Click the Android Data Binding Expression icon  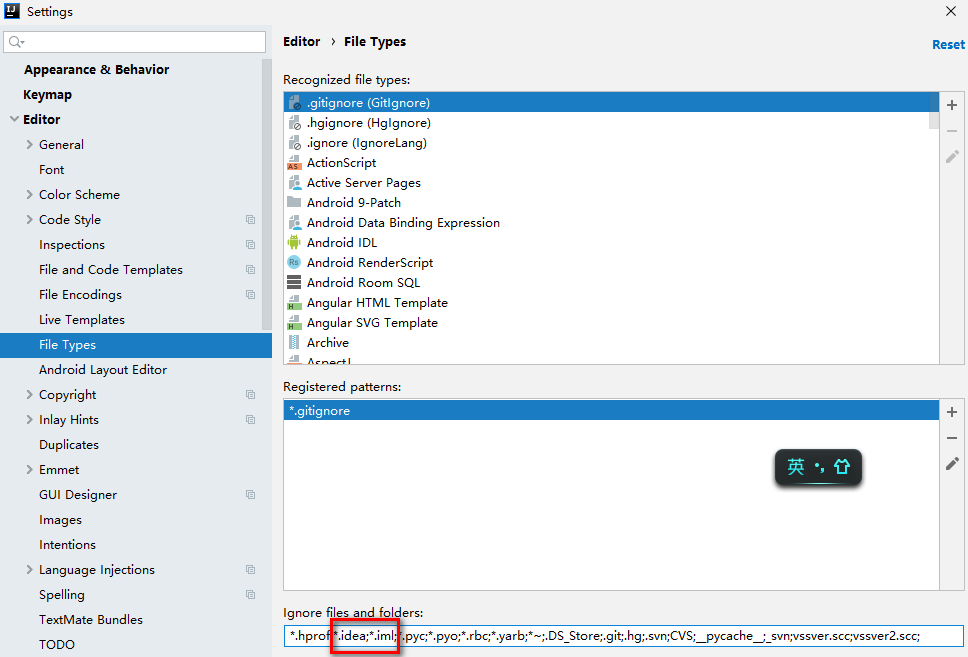(x=294, y=223)
